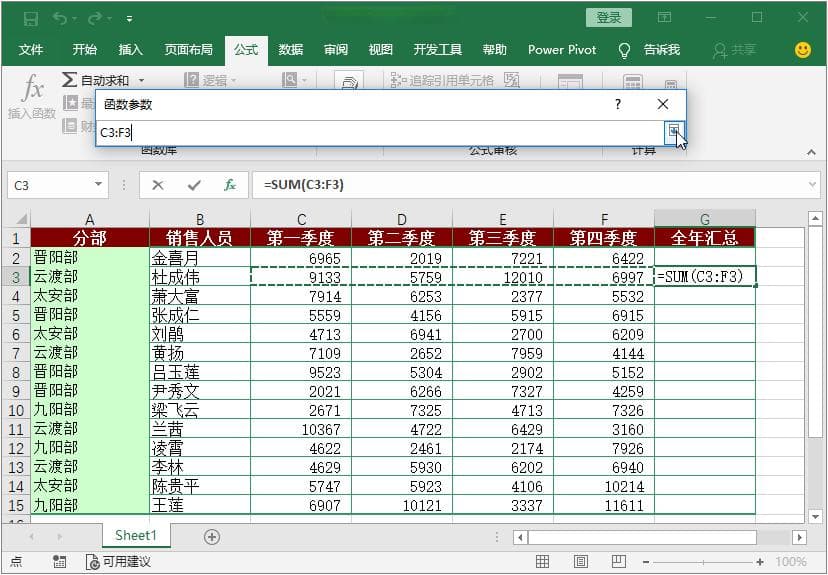Click the Ribbon Display Options icon

pyautogui.click(x=664, y=17)
